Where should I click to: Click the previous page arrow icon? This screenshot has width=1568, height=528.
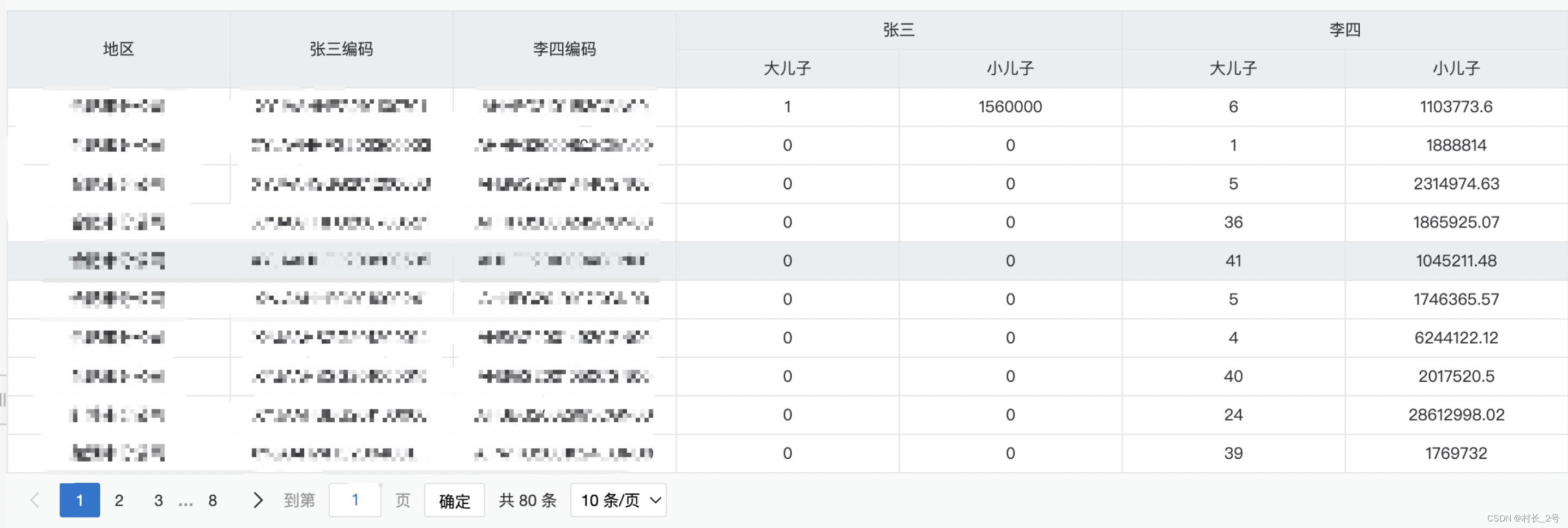click(x=35, y=500)
